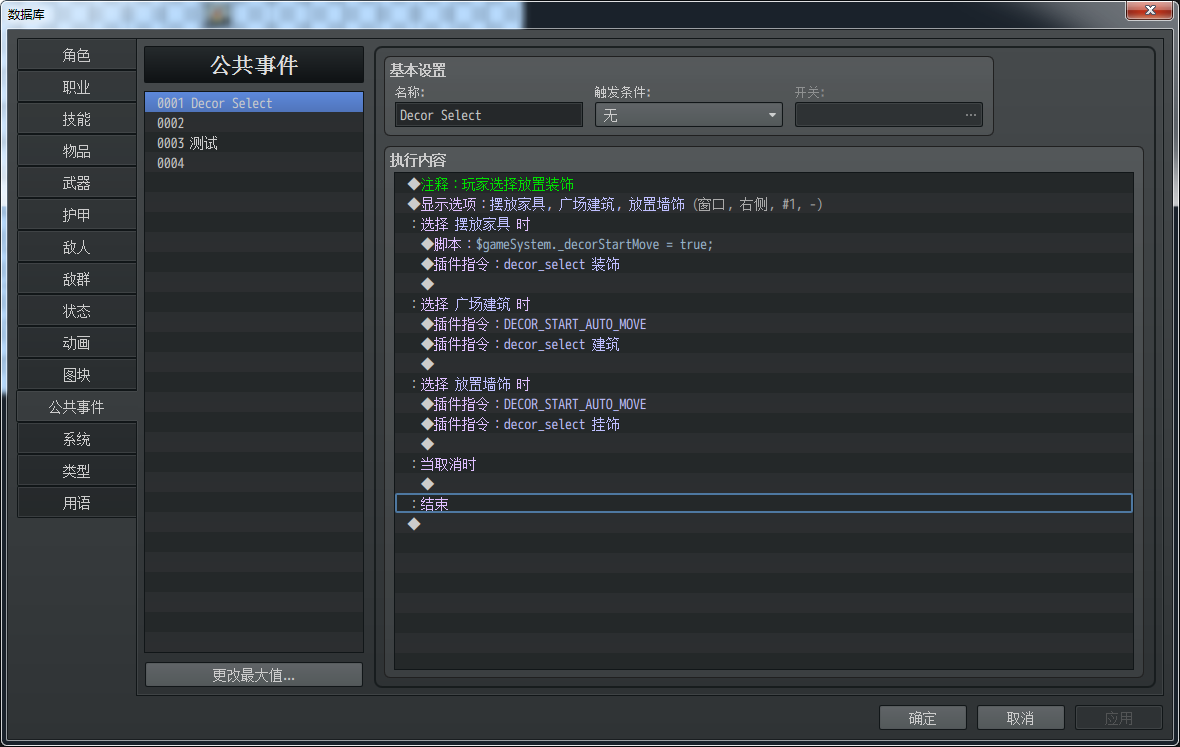Image resolution: width=1180 pixels, height=747 pixels.
Task: Select the 选择 摆放家具 时 branch
Action: click(764, 224)
